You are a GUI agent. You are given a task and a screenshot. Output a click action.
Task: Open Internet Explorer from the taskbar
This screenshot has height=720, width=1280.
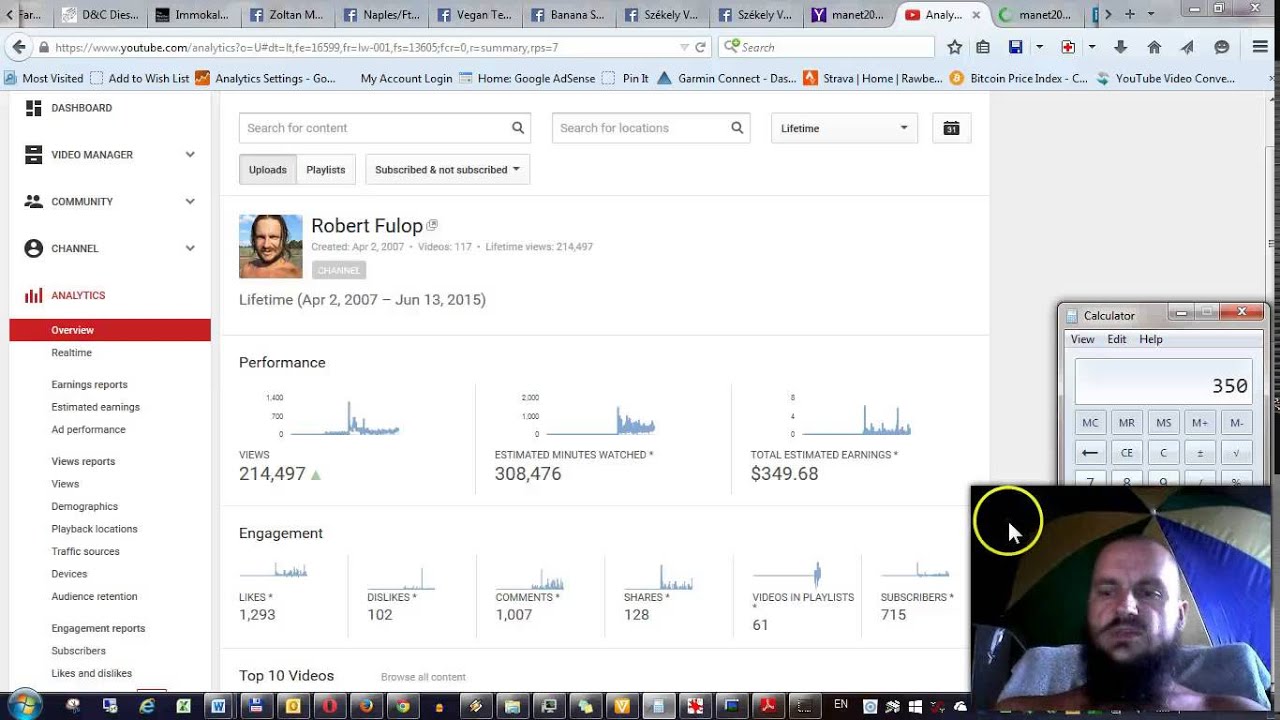[x=147, y=706]
